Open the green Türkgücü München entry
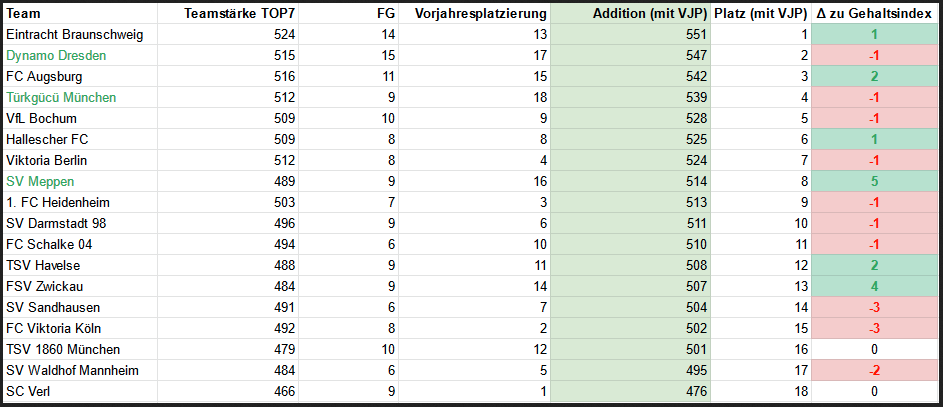 61,97
